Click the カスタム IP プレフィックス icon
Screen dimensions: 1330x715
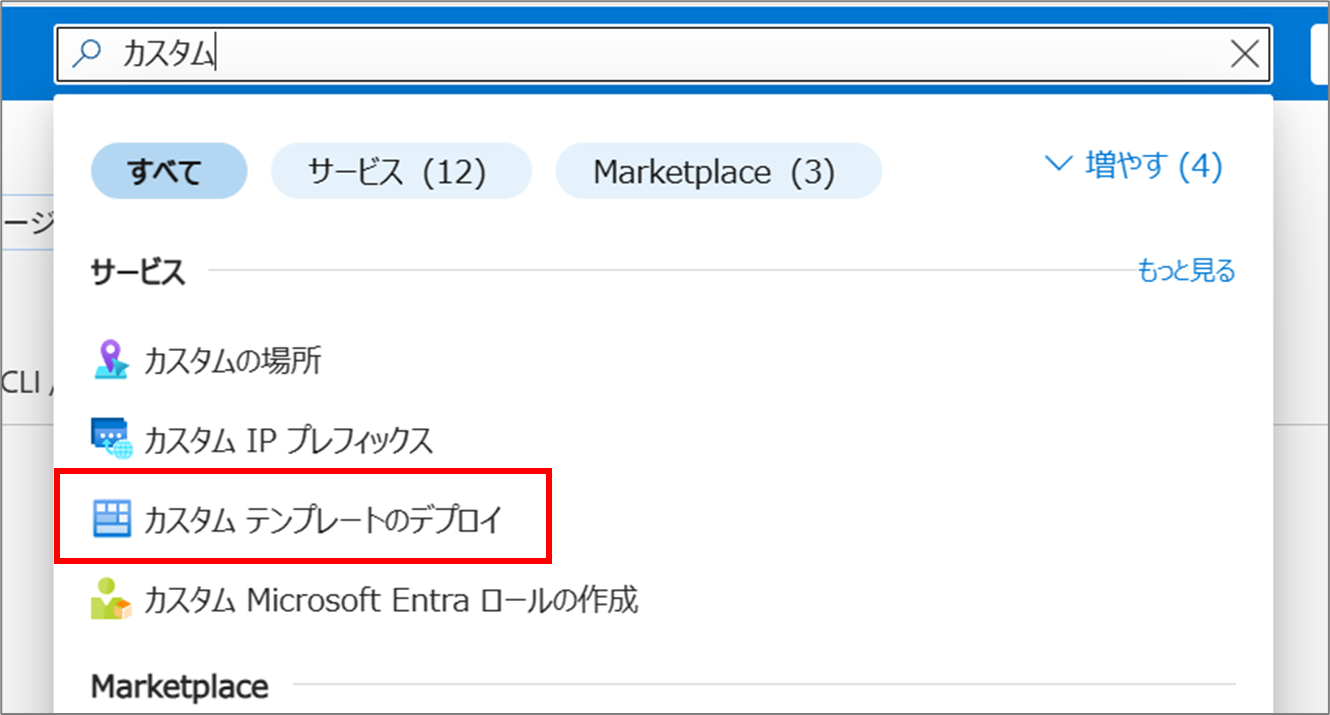tap(111, 439)
